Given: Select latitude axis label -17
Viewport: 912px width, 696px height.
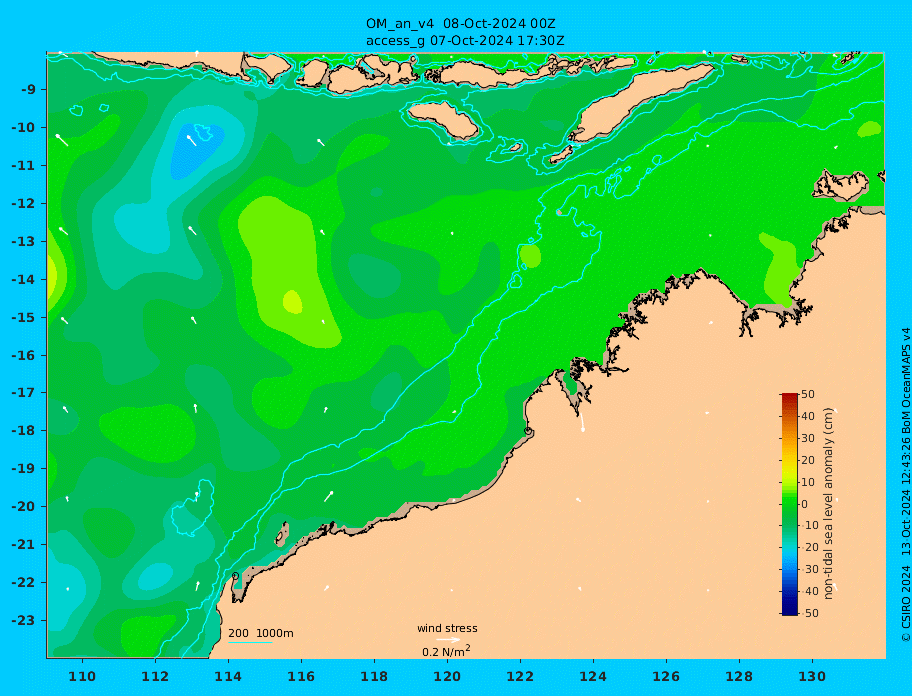Looking at the screenshot, I should click(23, 393).
